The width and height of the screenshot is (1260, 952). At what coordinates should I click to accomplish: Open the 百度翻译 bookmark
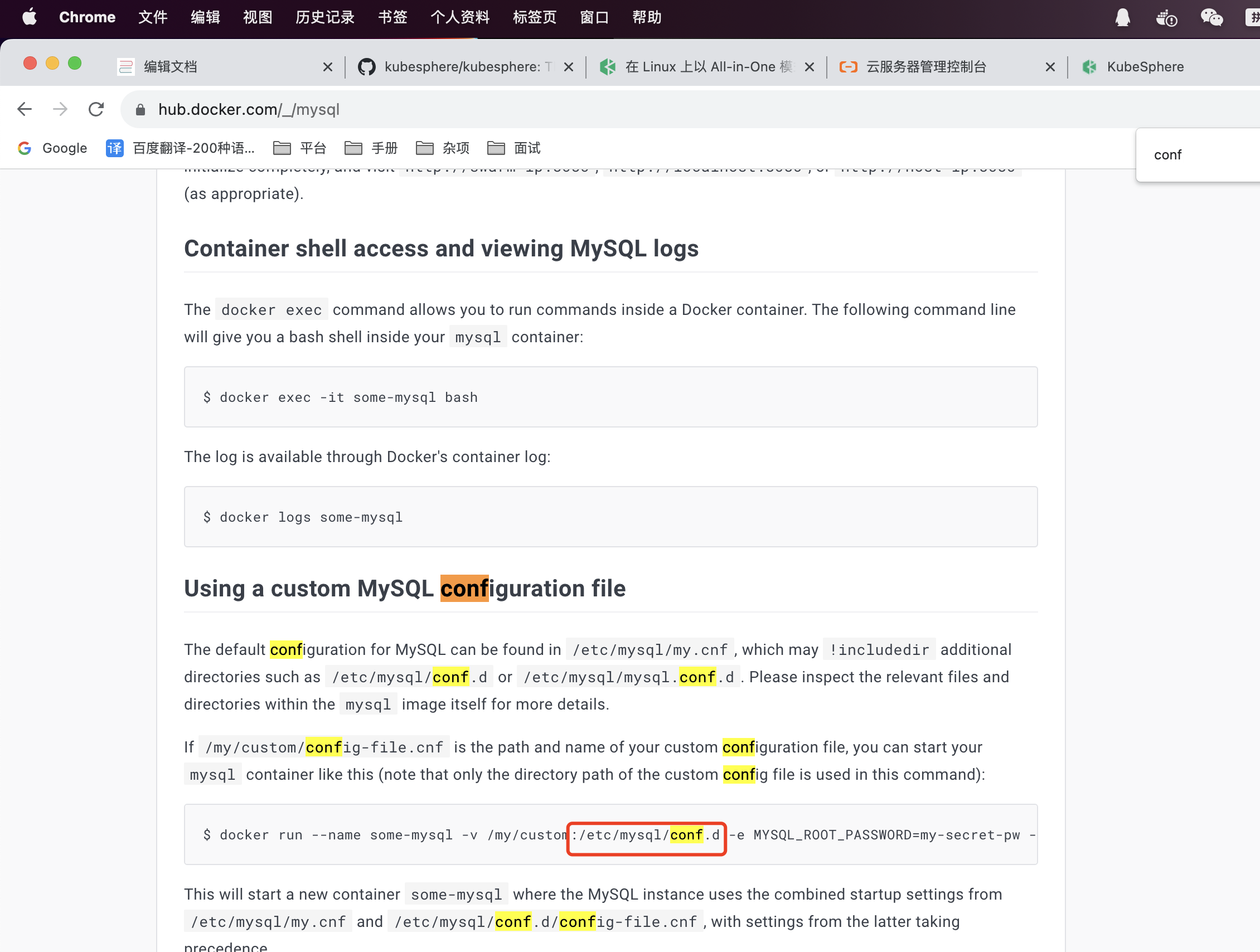click(x=180, y=148)
